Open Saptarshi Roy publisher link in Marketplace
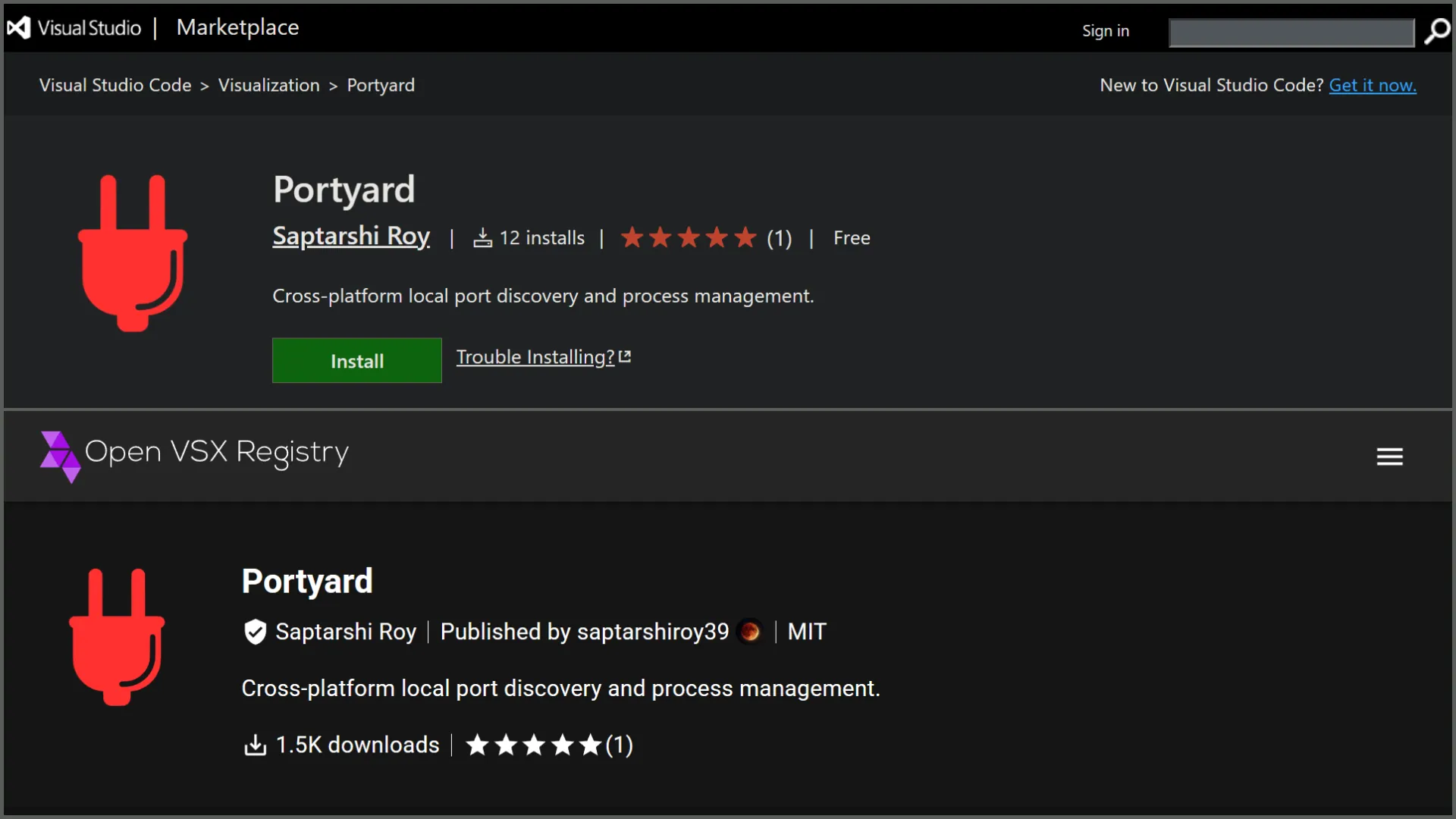Image resolution: width=1456 pixels, height=819 pixels. (x=351, y=237)
